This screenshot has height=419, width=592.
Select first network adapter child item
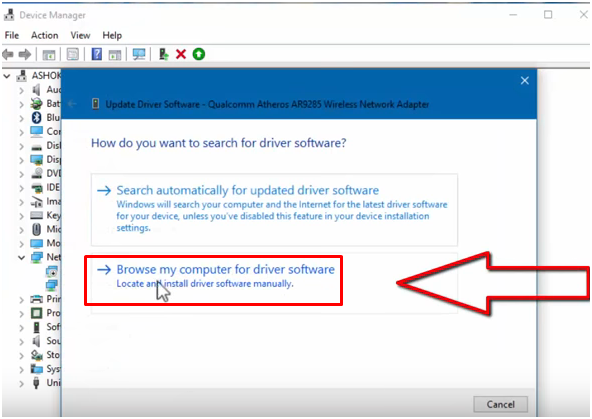(x=52, y=271)
